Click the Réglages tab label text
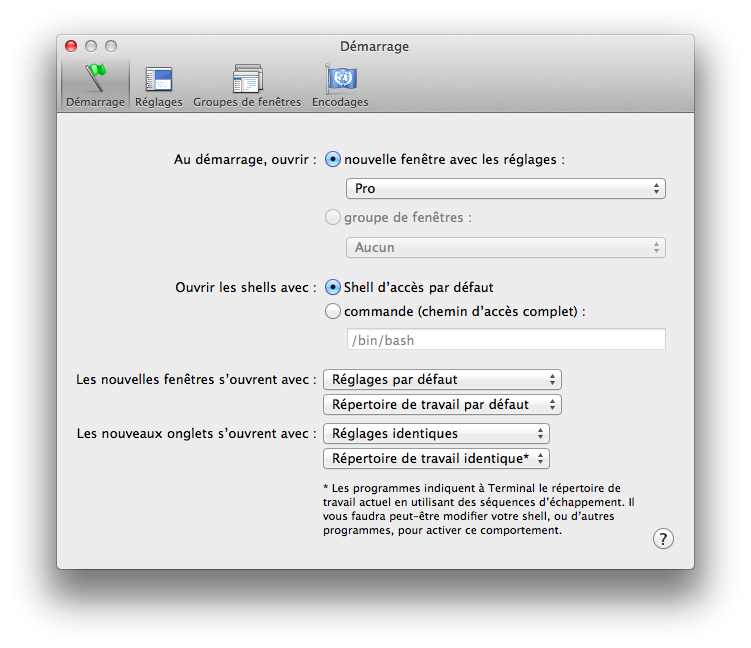This screenshot has height=648, width=751. [x=159, y=102]
